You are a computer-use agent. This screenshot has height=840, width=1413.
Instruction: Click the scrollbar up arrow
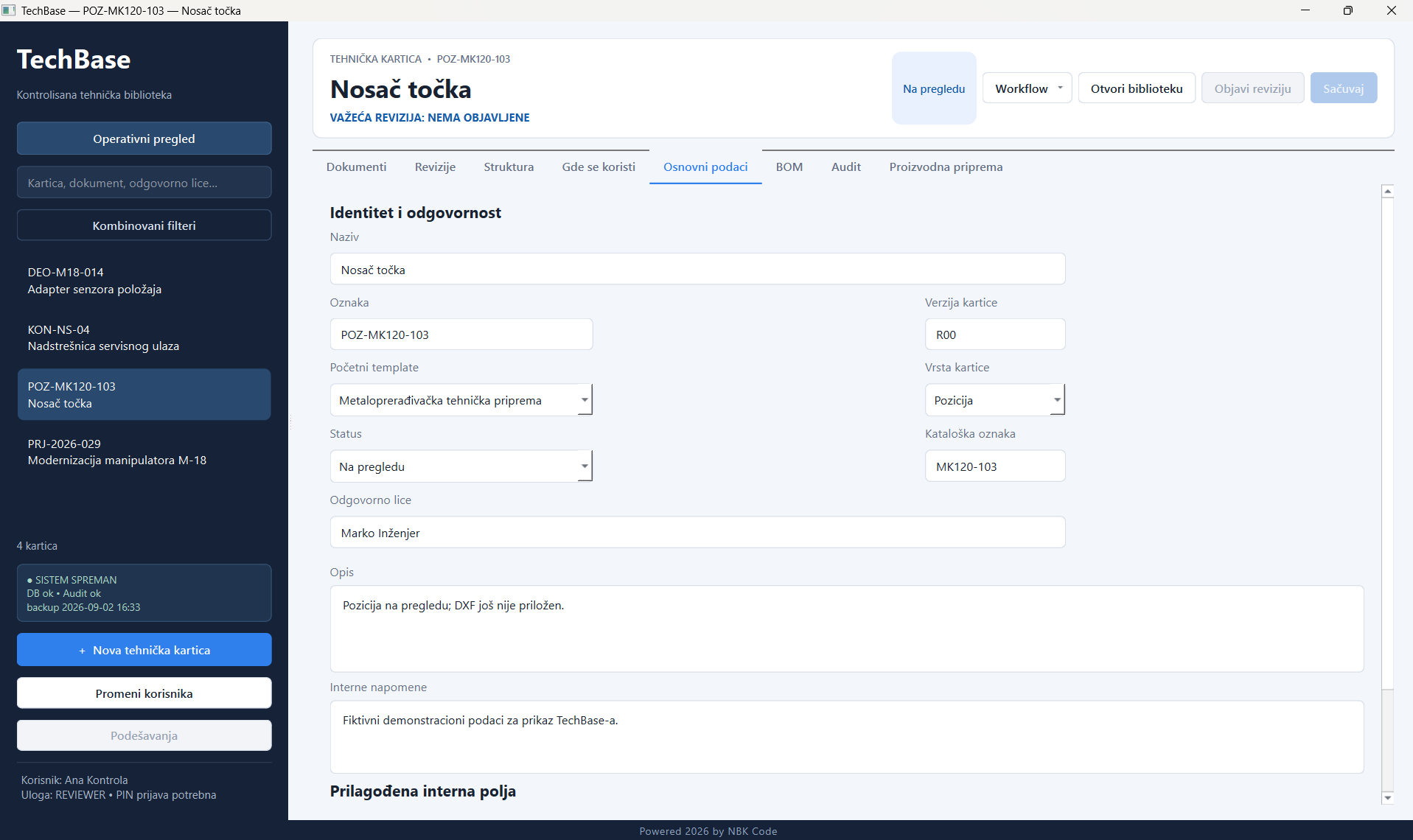[x=1388, y=192]
